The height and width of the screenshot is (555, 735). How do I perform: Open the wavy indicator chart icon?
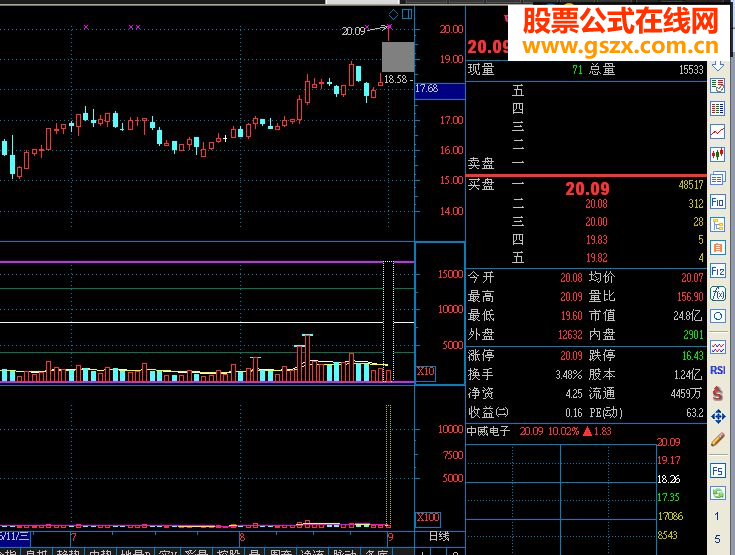click(718, 347)
